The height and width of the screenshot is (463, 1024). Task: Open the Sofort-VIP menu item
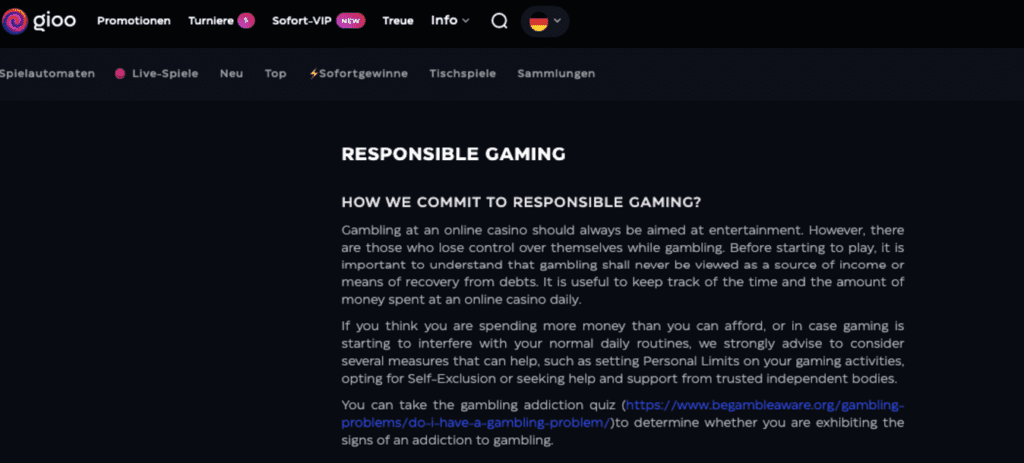(x=303, y=21)
